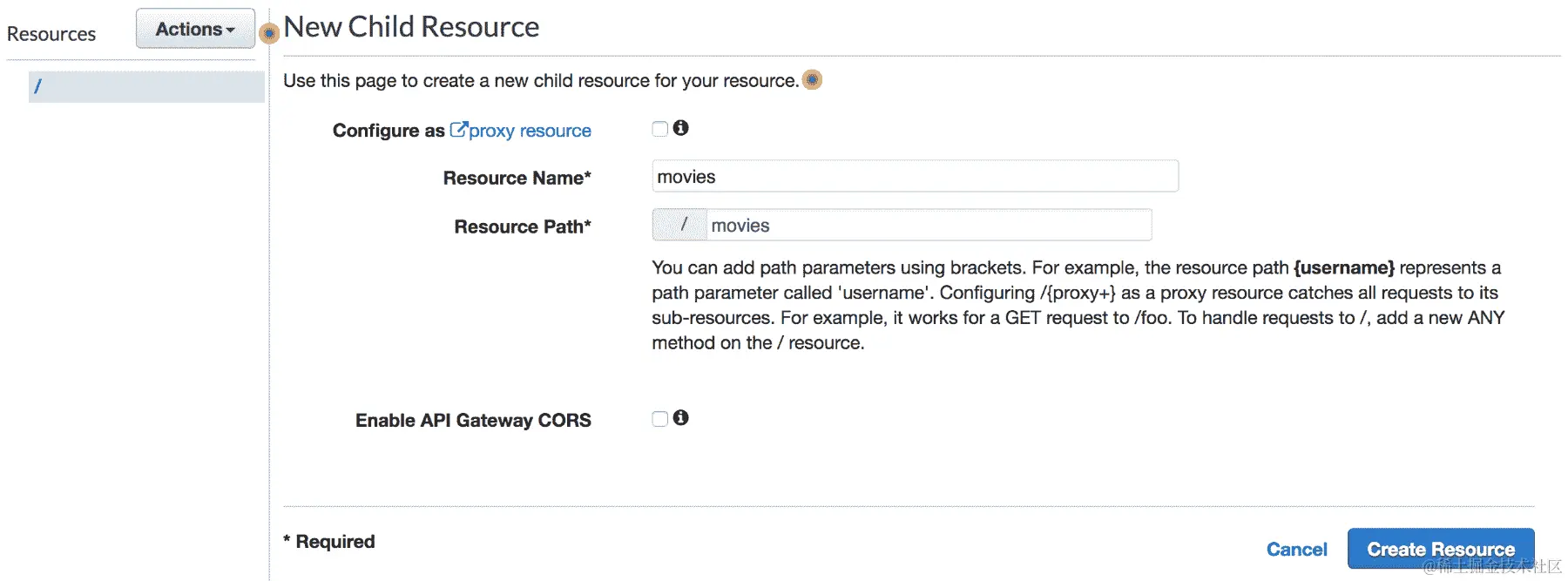Tick the Enable API Gateway CORS checkbox
Image resolution: width=1568 pixels, height=581 pixels.
tap(659, 419)
